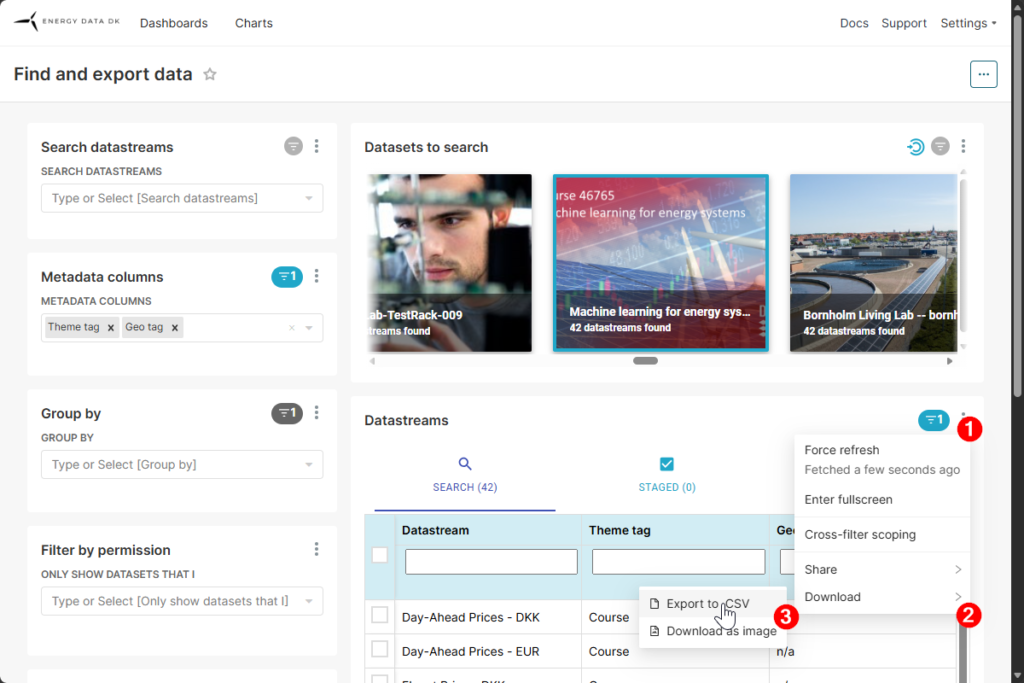Open the Group by select dropdown
The height and width of the screenshot is (683, 1024).
click(x=182, y=465)
